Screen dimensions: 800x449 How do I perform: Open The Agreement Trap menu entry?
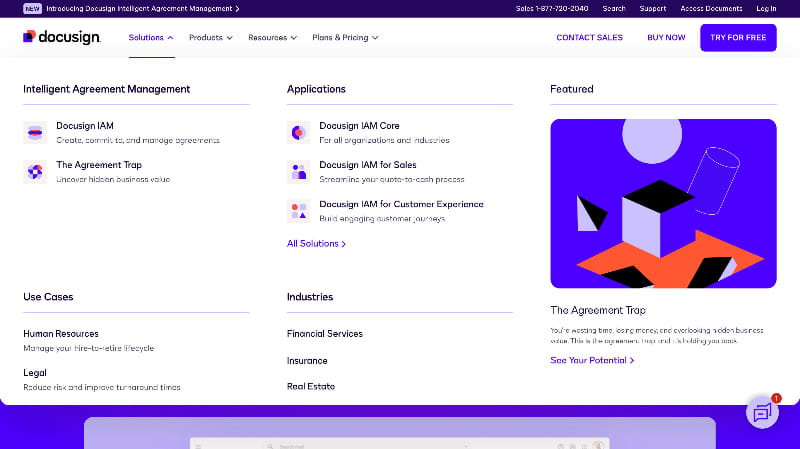point(99,165)
